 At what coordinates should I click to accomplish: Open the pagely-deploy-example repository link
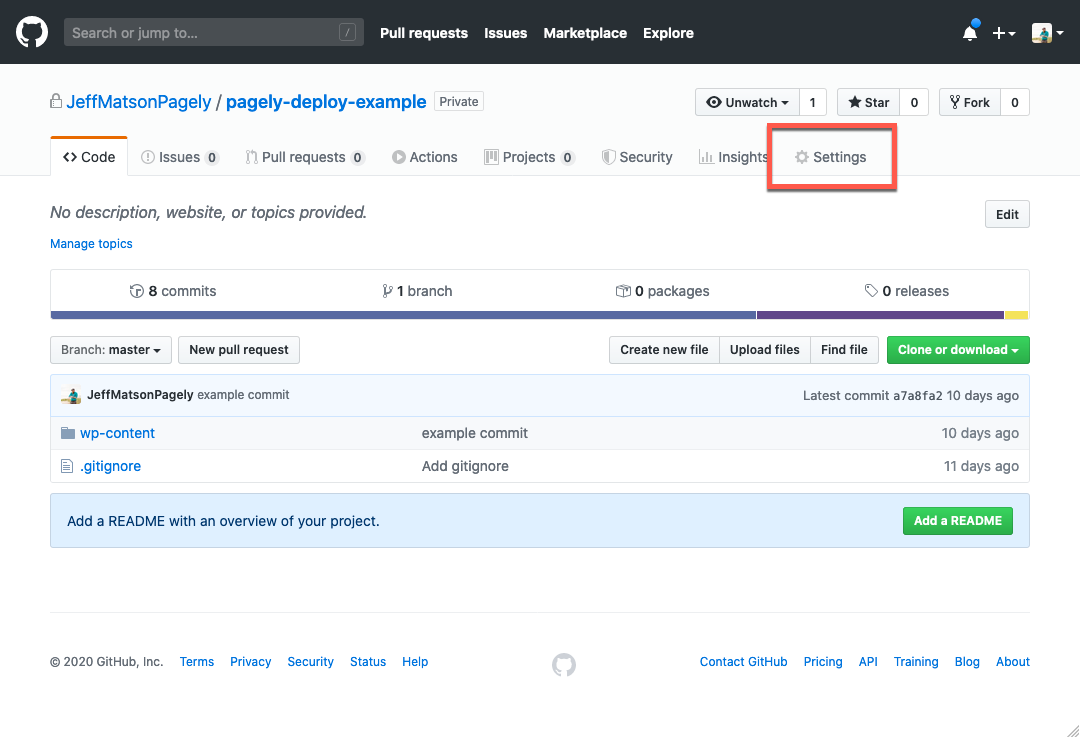point(326,102)
